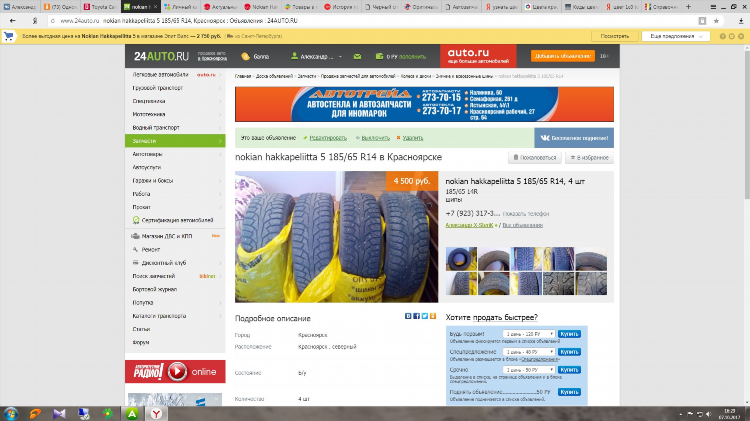This screenshot has height=421, width=750.
Task: Close the active nokian tab
Action: click(x=155, y=7)
